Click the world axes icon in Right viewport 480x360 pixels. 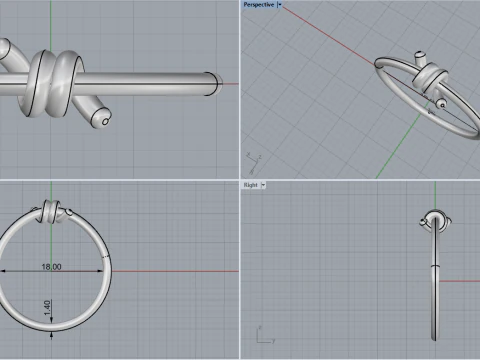tap(266, 335)
